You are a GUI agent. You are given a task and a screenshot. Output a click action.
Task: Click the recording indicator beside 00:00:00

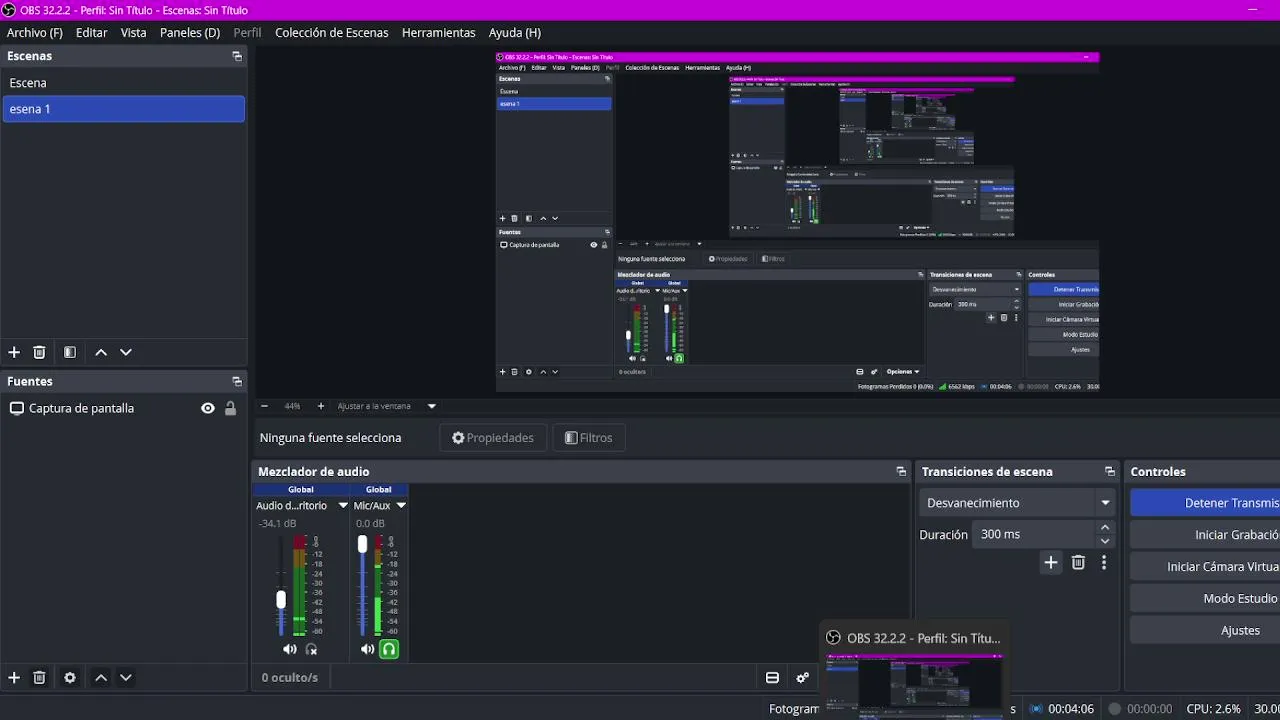coord(1114,709)
